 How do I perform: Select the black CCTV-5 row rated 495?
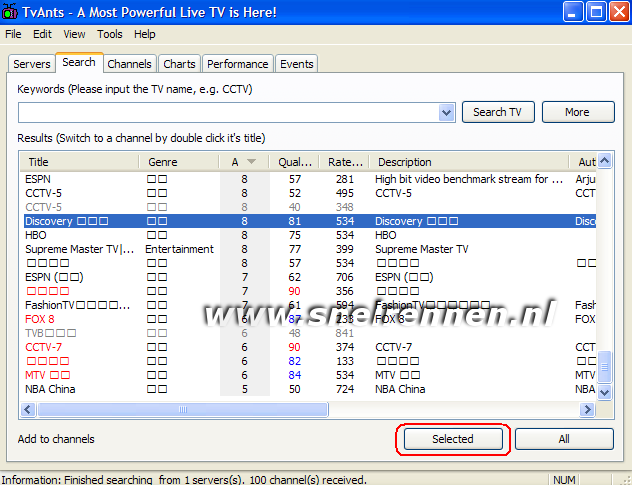point(308,193)
